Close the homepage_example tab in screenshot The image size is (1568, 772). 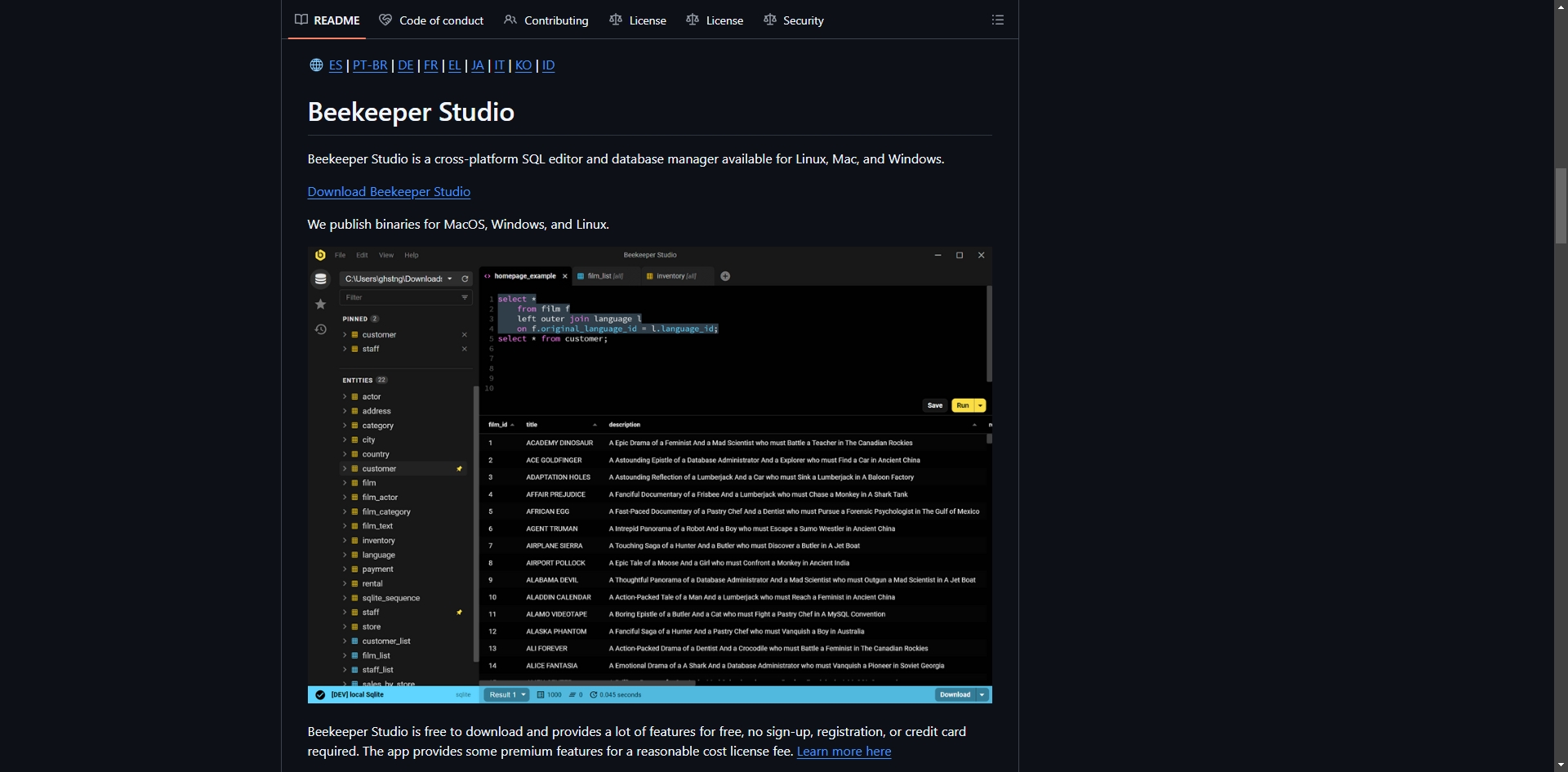point(564,276)
